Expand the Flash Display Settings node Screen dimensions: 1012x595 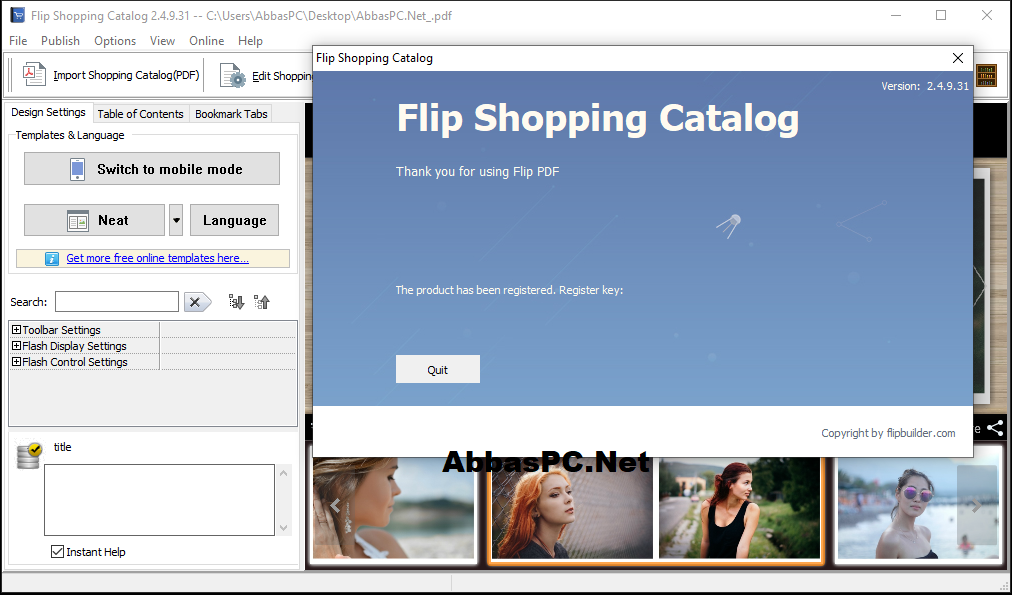point(17,346)
